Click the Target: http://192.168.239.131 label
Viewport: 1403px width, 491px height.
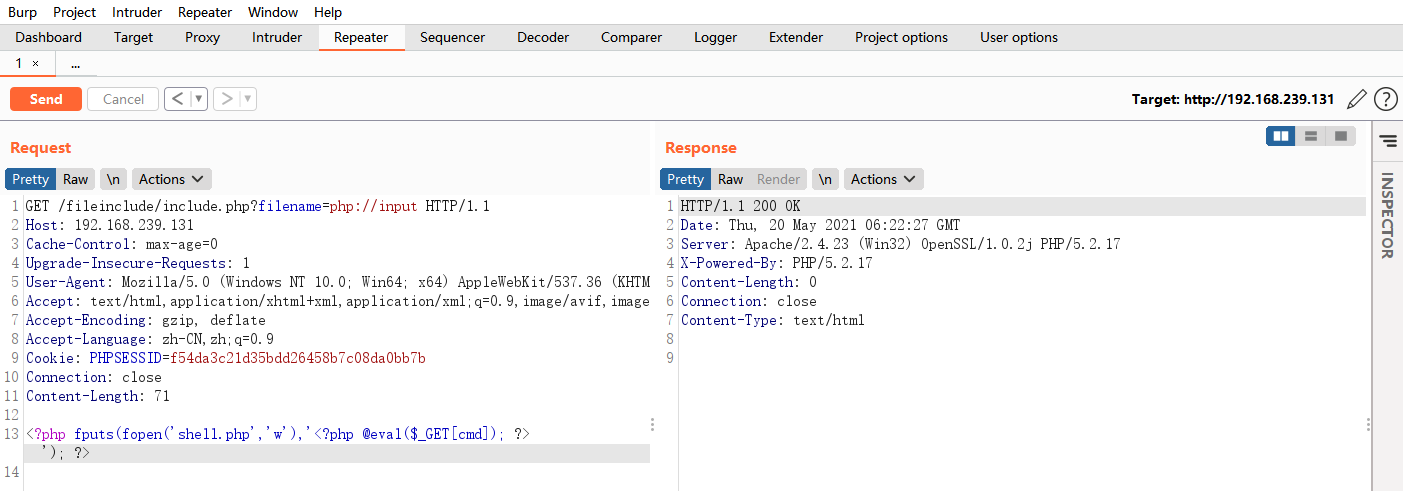[x=1233, y=99]
